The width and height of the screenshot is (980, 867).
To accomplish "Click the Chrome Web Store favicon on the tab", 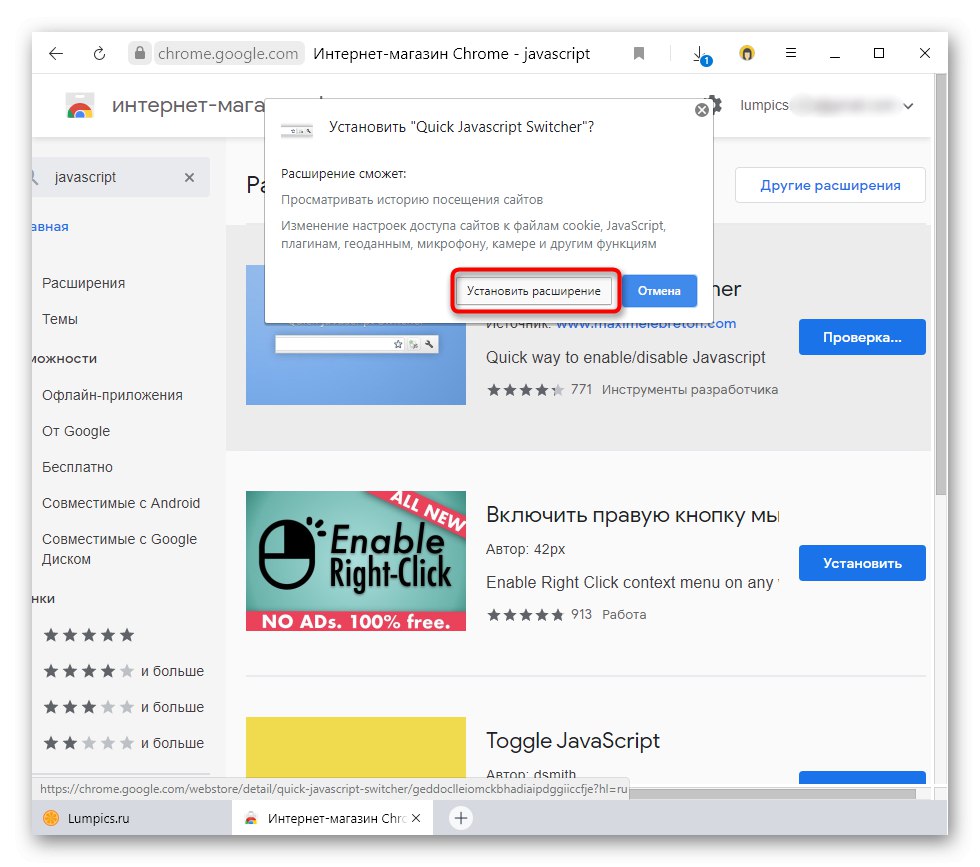I will click(x=251, y=818).
